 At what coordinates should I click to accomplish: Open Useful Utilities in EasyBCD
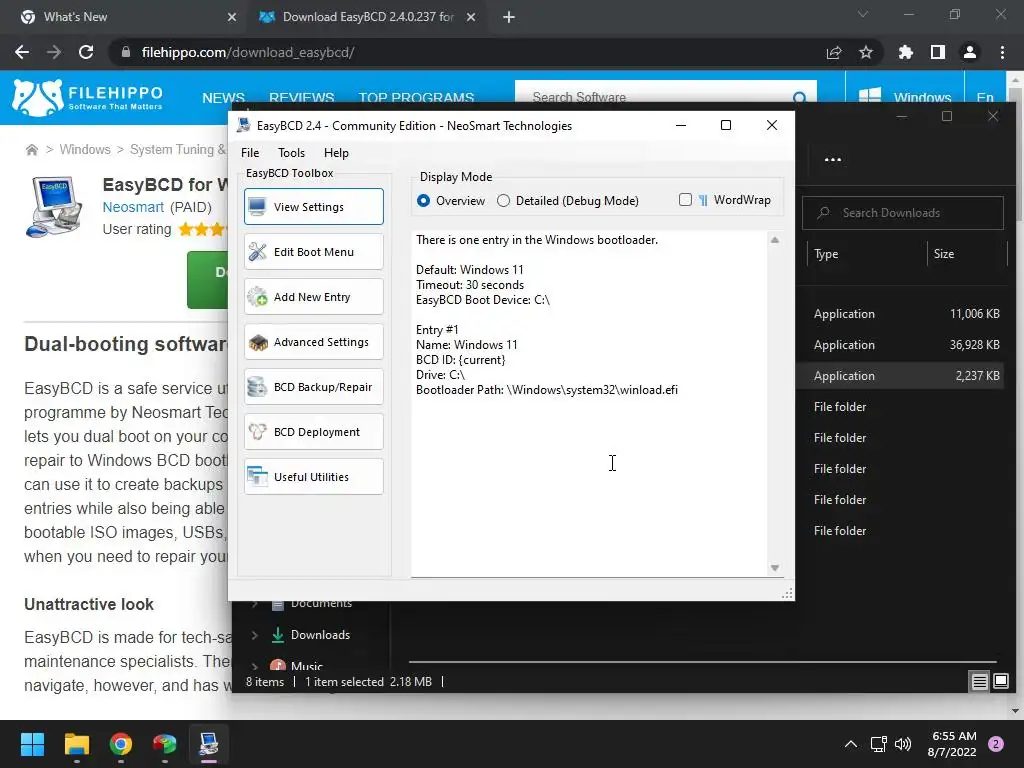(x=313, y=477)
